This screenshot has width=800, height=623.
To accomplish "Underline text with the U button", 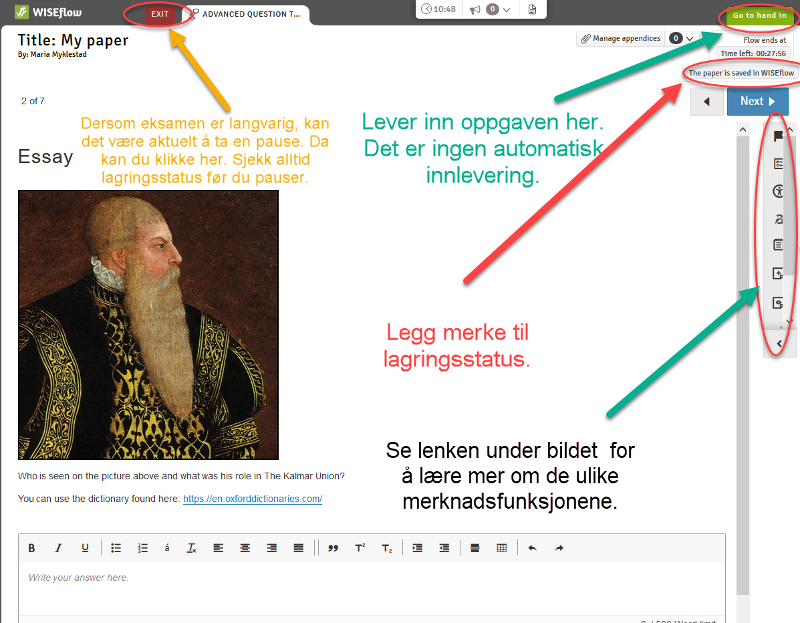I will [85, 548].
